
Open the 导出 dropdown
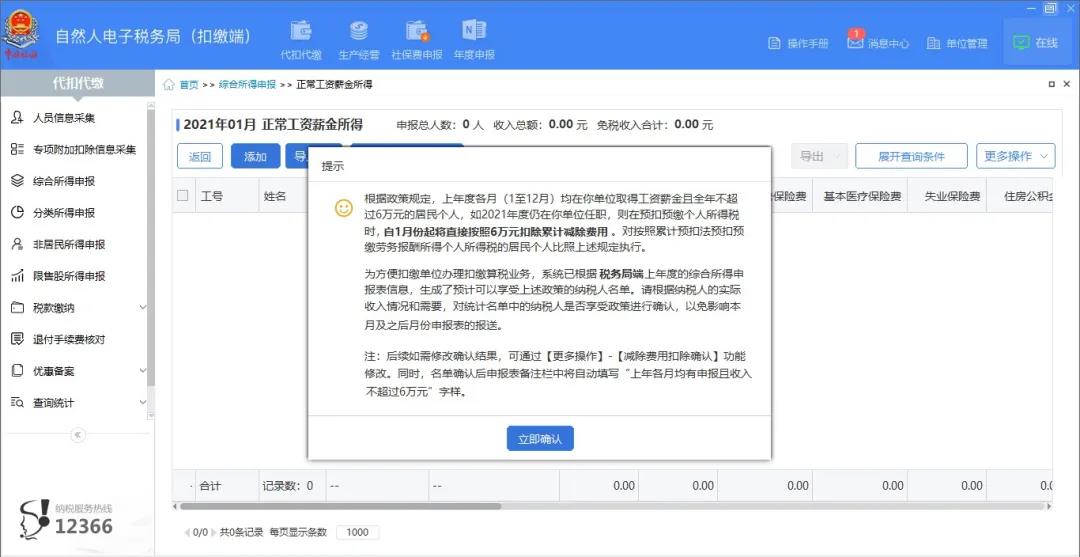(x=819, y=156)
